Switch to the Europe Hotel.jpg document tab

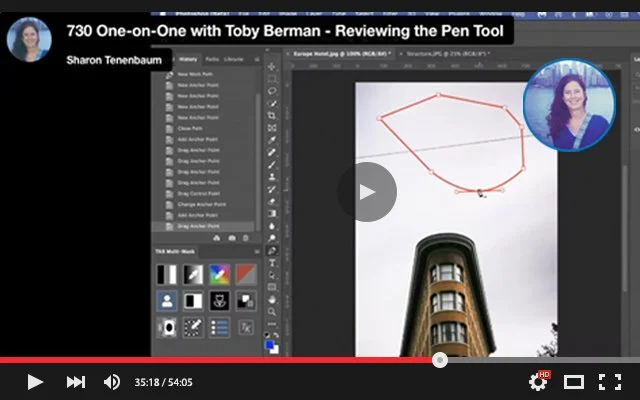point(341,53)
